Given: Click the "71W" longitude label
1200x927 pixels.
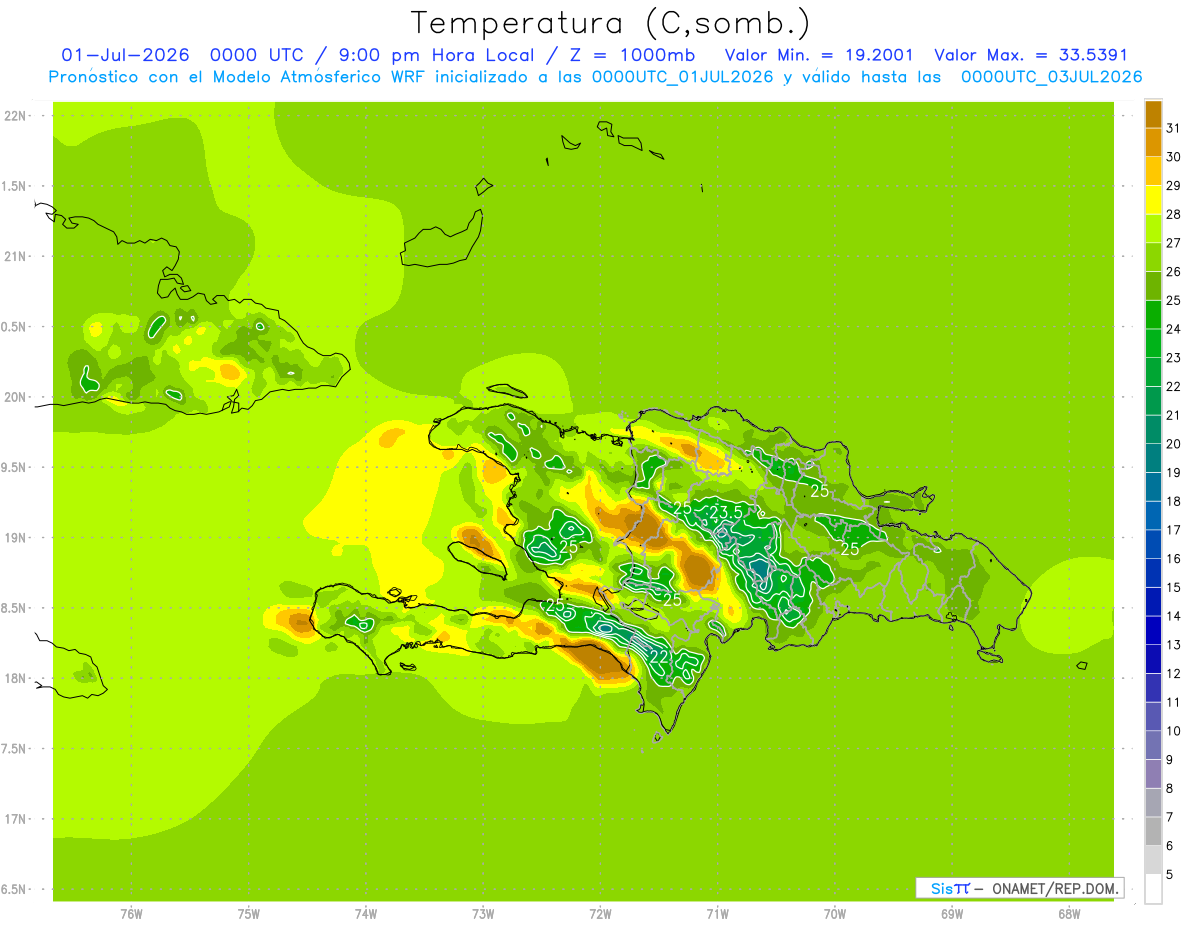Looking at the screenshot, I should click(717, 913).
